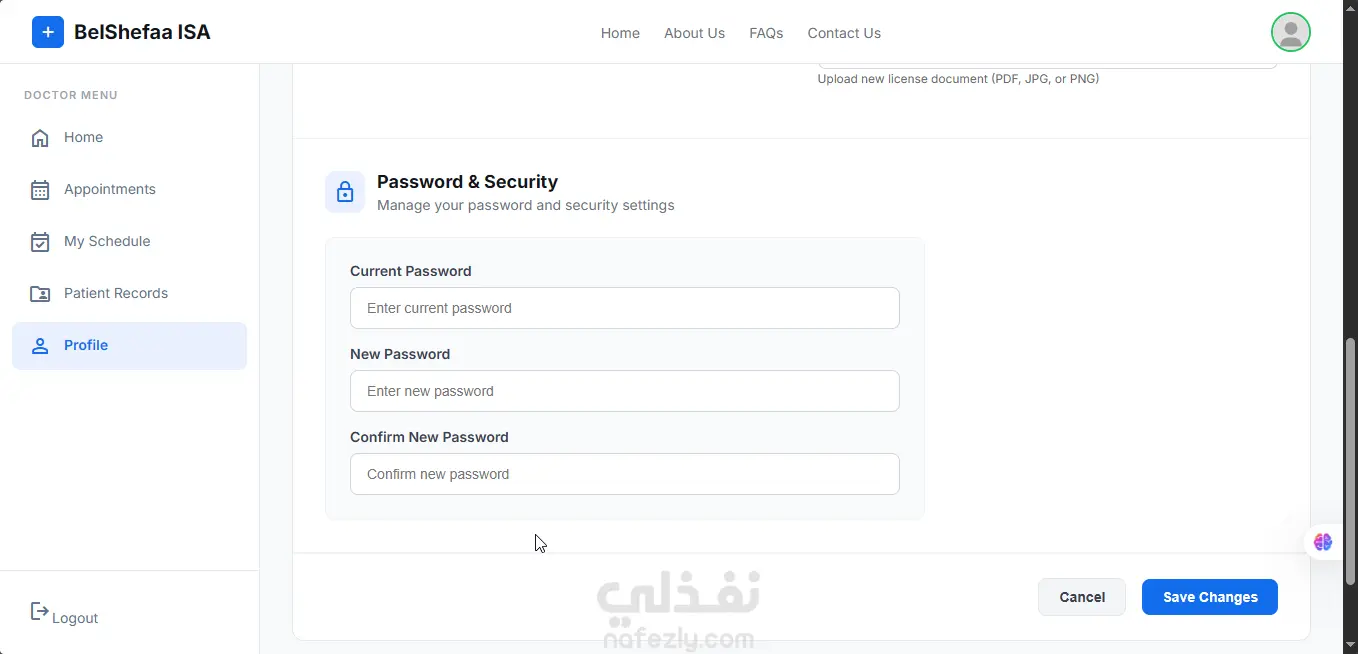1358x654 pixels.
Task: Click the Patient Records folder icon
Action: pyautogui.click(x=40, y=294)
